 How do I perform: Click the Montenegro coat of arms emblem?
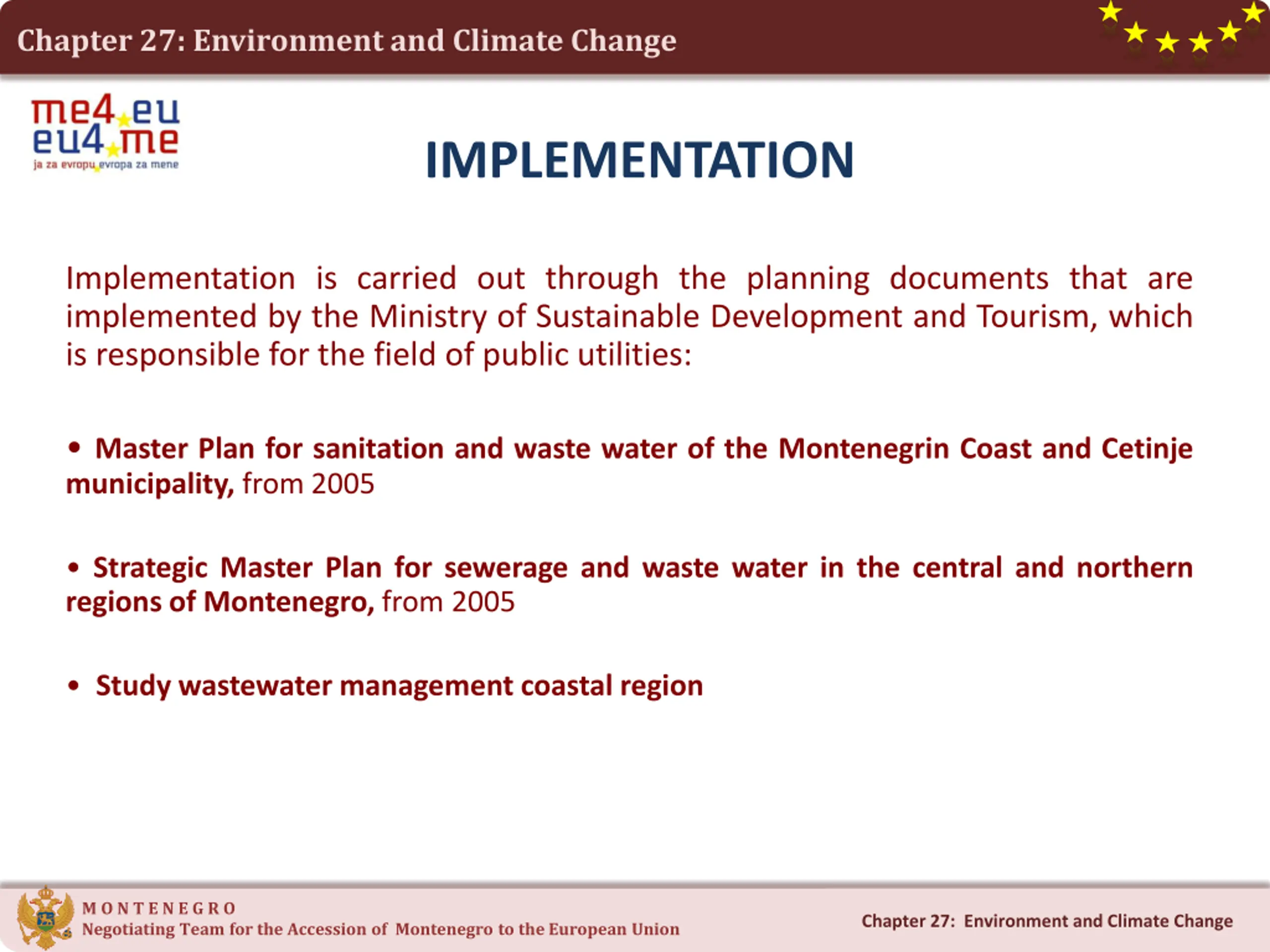click(x=45, y=918)
